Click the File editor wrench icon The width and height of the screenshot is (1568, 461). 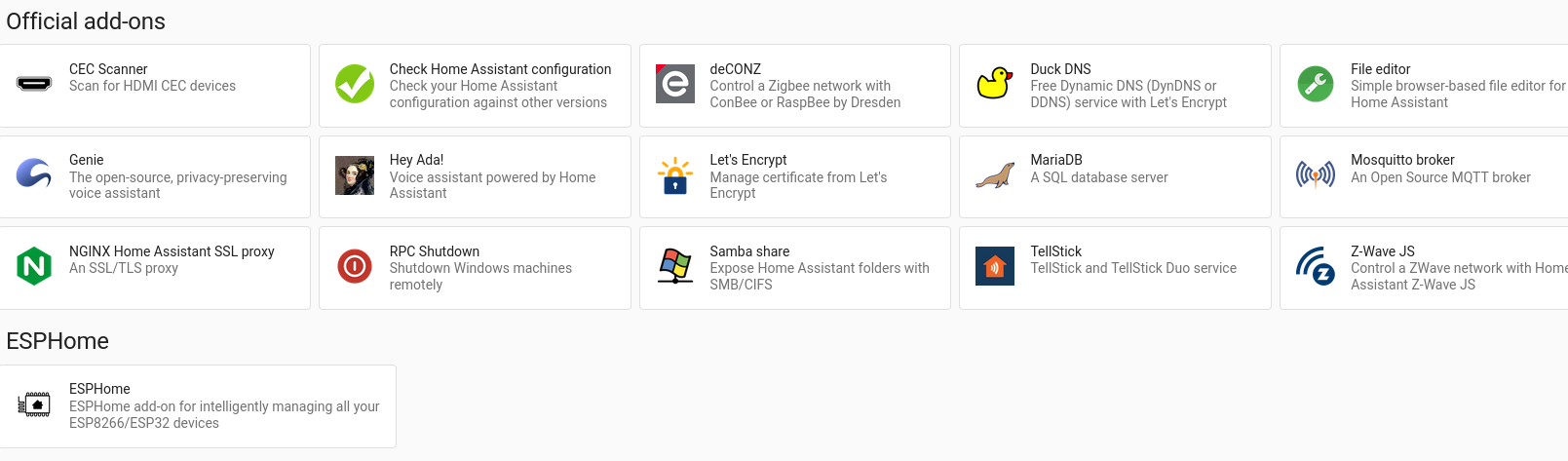click(1316, 84)
